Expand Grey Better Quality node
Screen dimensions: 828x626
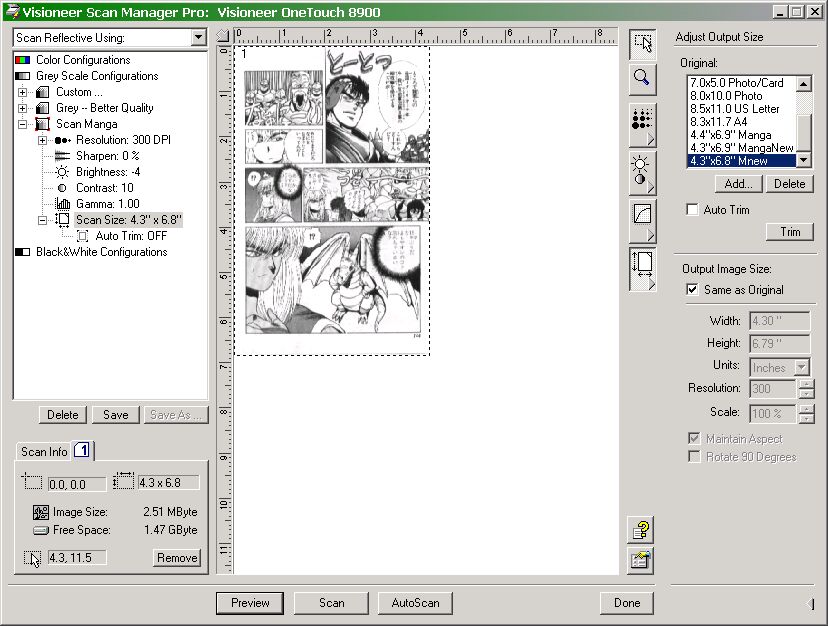[23, 108]
